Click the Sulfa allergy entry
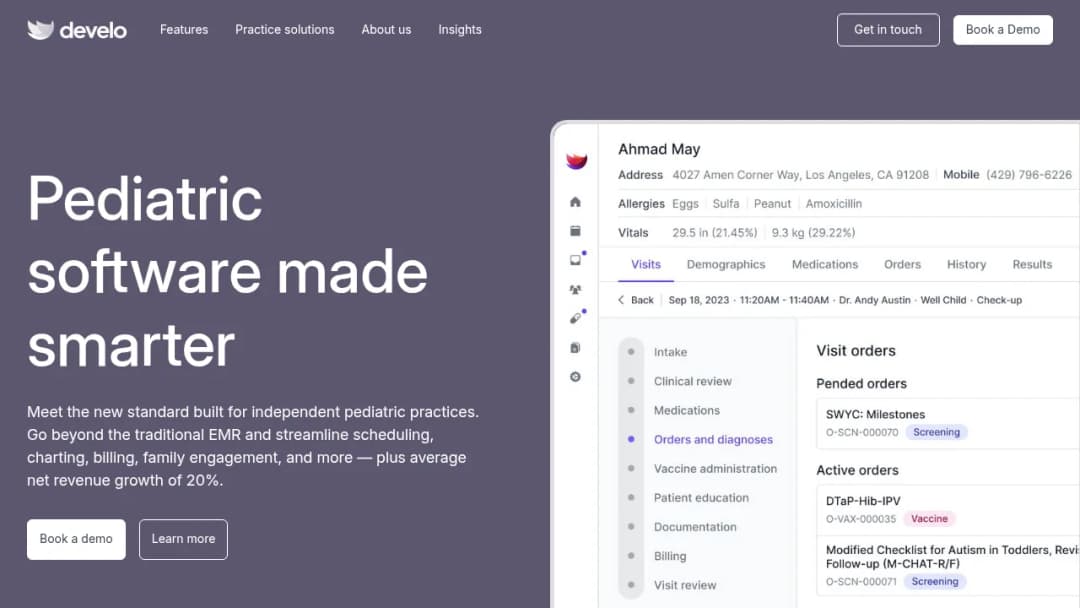The image size is (1080, 608). point(726,204)
